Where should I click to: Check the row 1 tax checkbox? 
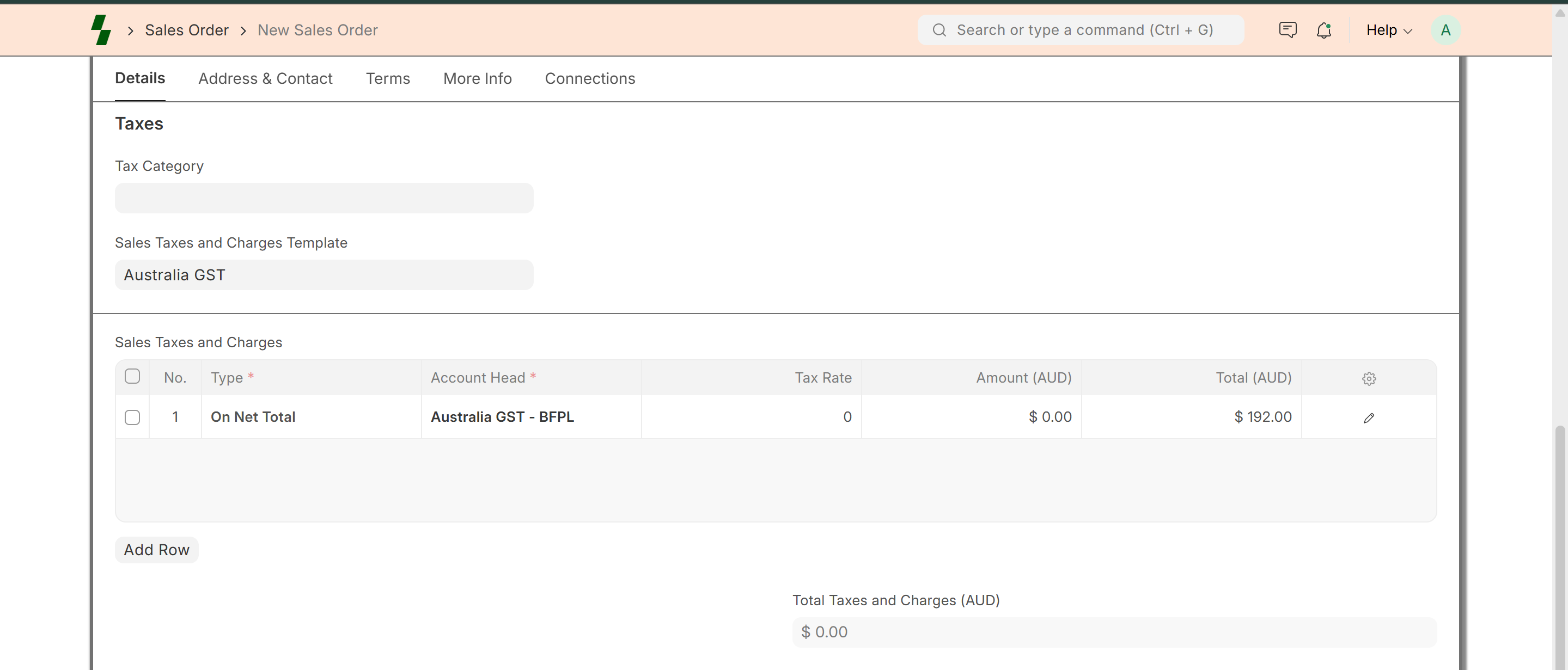coord(132,417)
